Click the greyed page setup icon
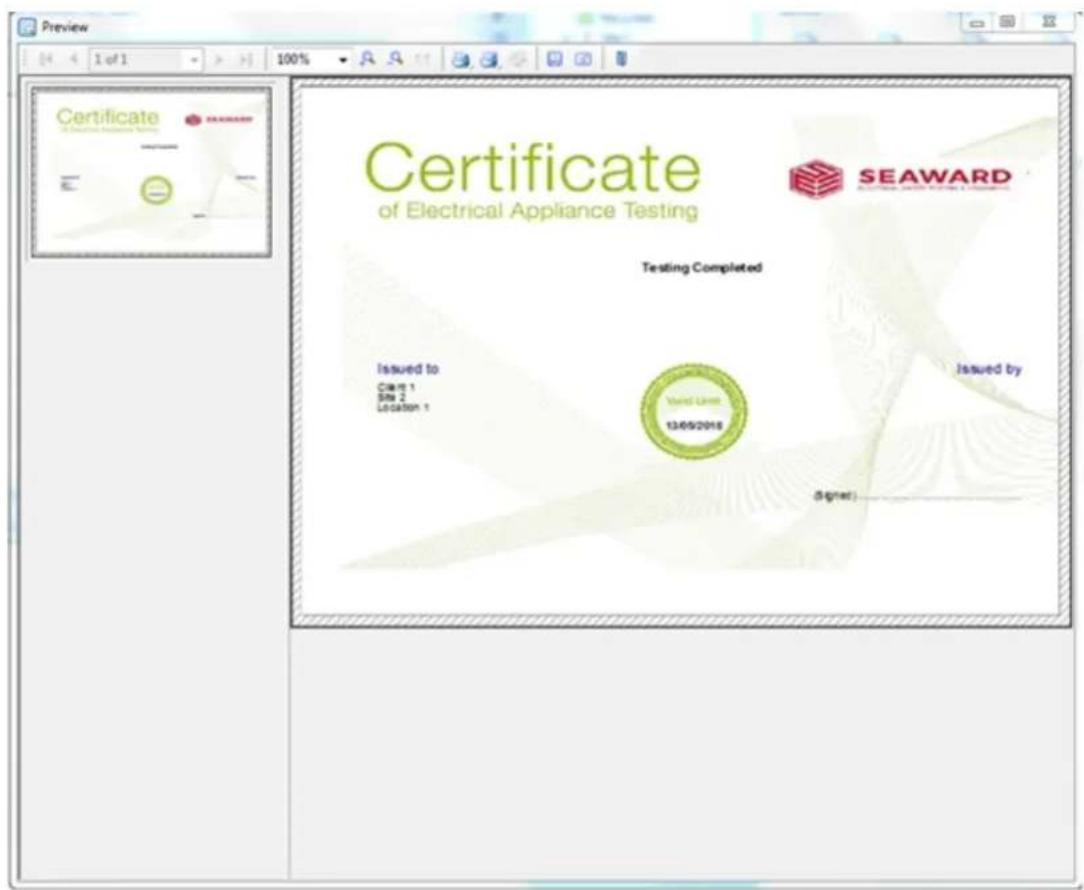This screenshot has height=890, width=1084. [x=516, y=59]
